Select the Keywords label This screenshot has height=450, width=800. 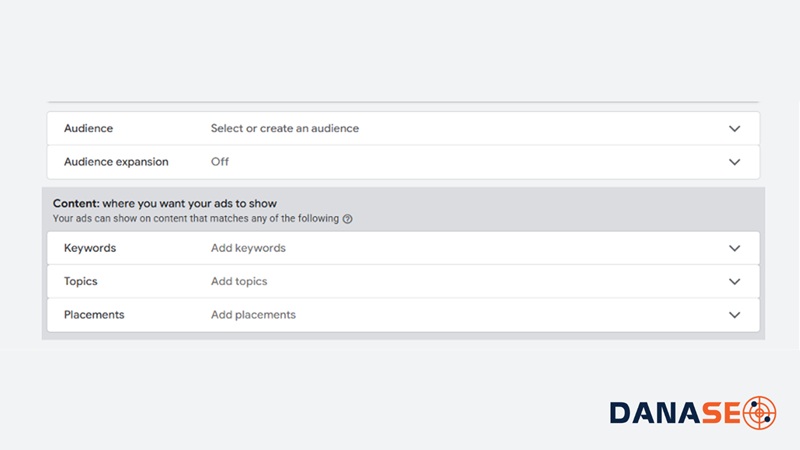90,248
